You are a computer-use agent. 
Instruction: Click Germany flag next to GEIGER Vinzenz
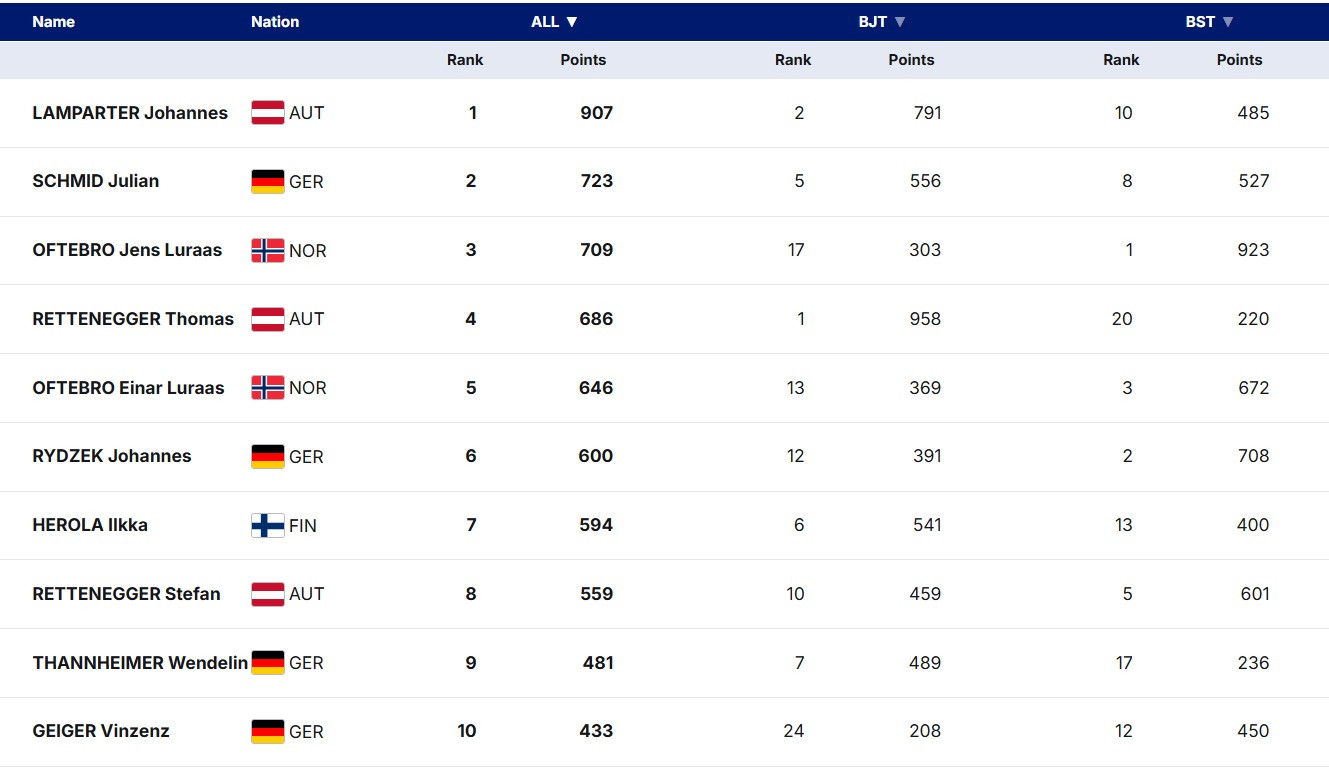click(268, 732)
